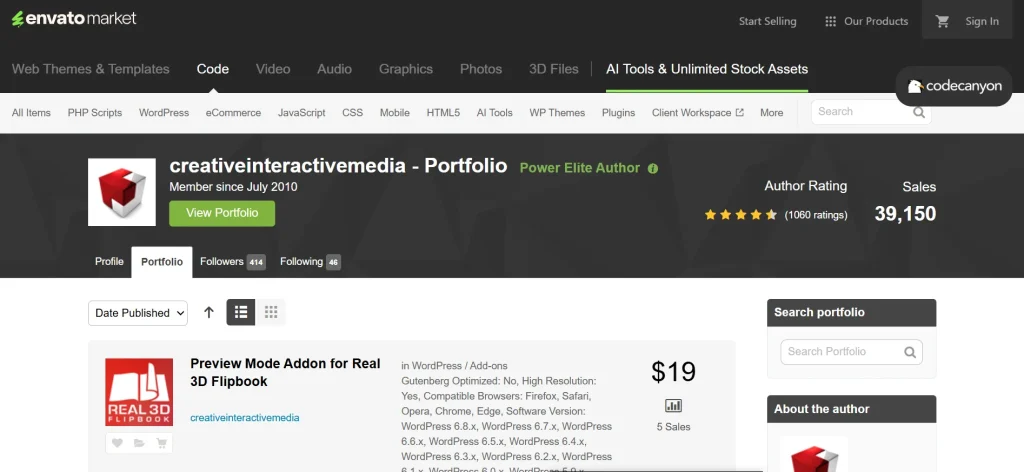
Task: Click the CodeCanyon badge logo
Action: tap(954, 86)
